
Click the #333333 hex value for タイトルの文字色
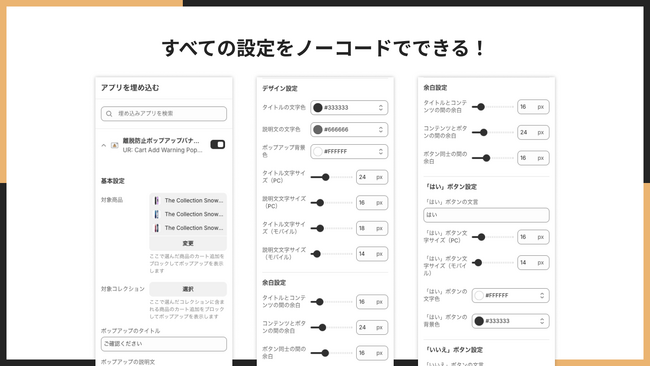coord(336,108)
